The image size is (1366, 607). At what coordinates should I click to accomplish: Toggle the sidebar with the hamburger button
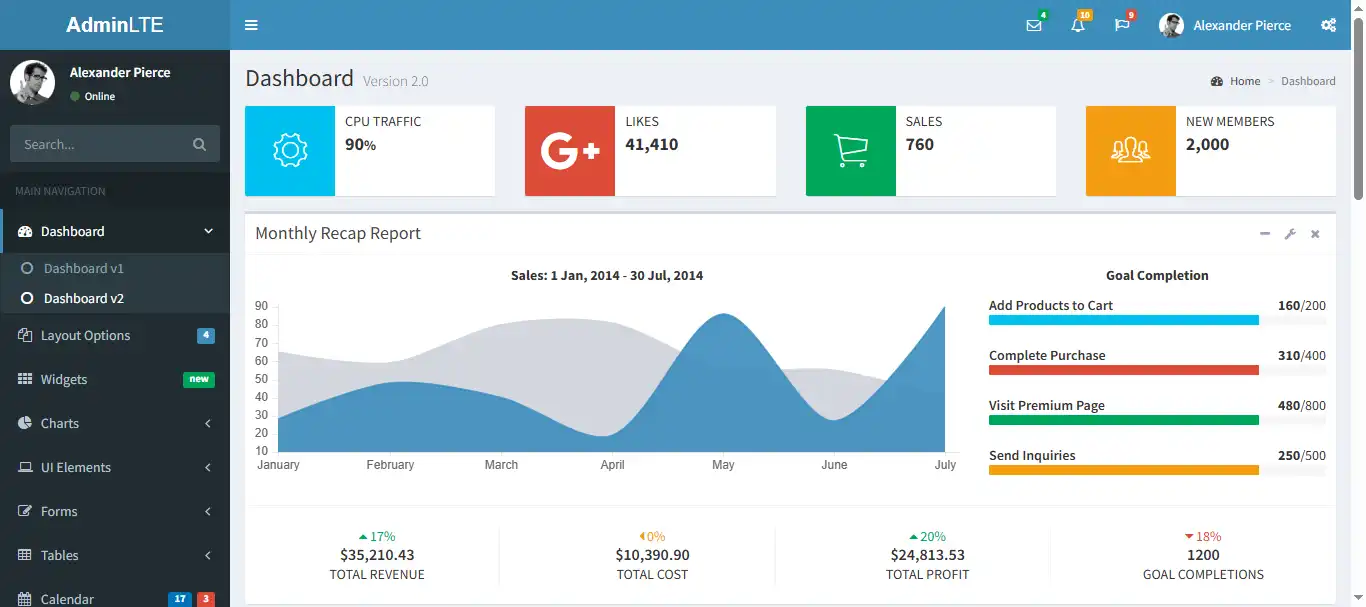click(x=250, y=25)
